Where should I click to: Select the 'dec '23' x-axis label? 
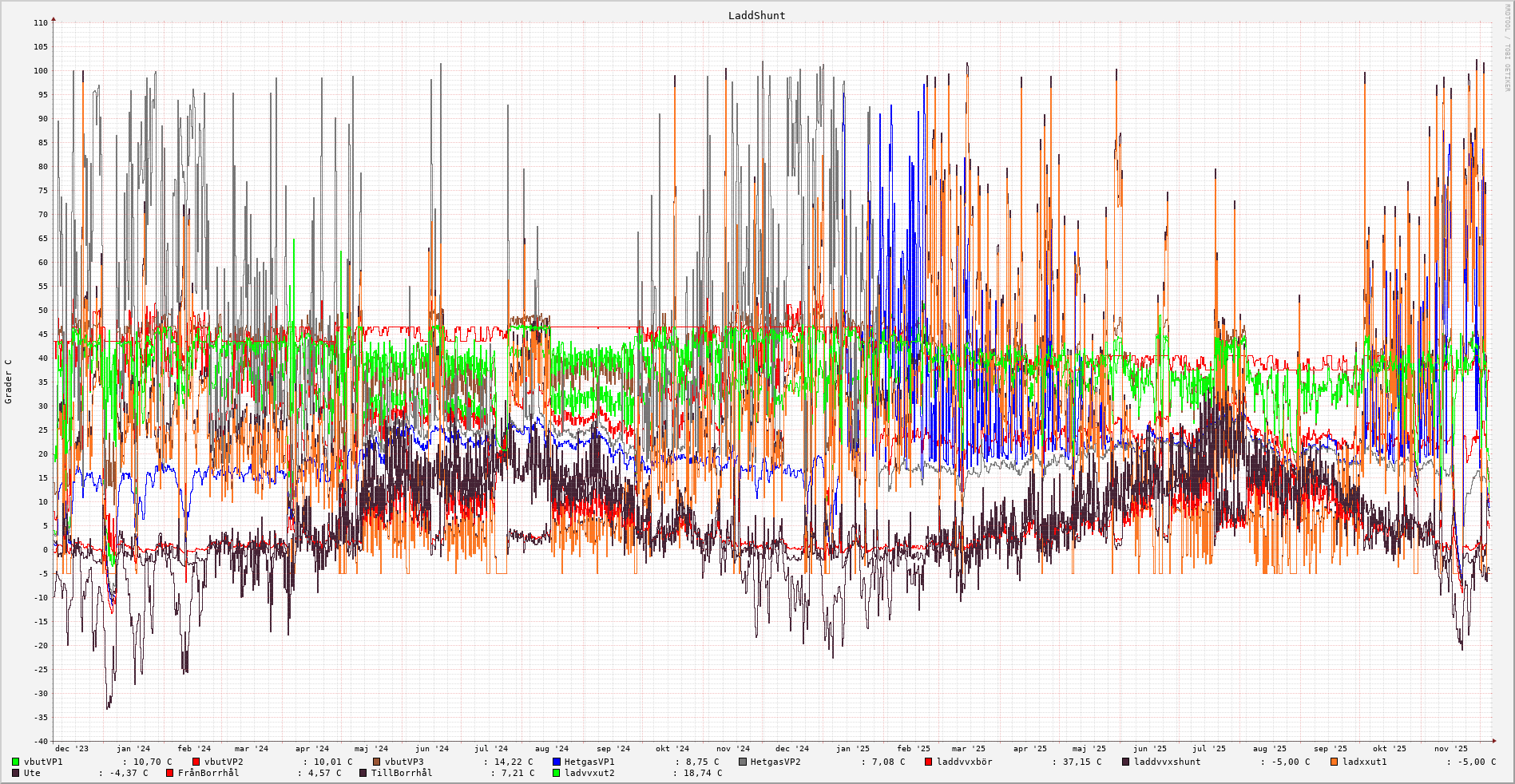pos(72,749)
